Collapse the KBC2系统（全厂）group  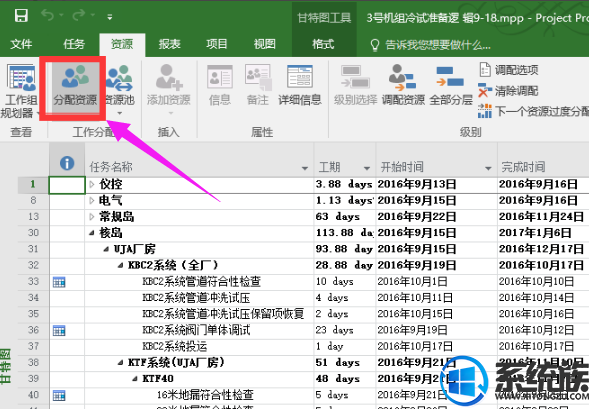coord(121,266)
